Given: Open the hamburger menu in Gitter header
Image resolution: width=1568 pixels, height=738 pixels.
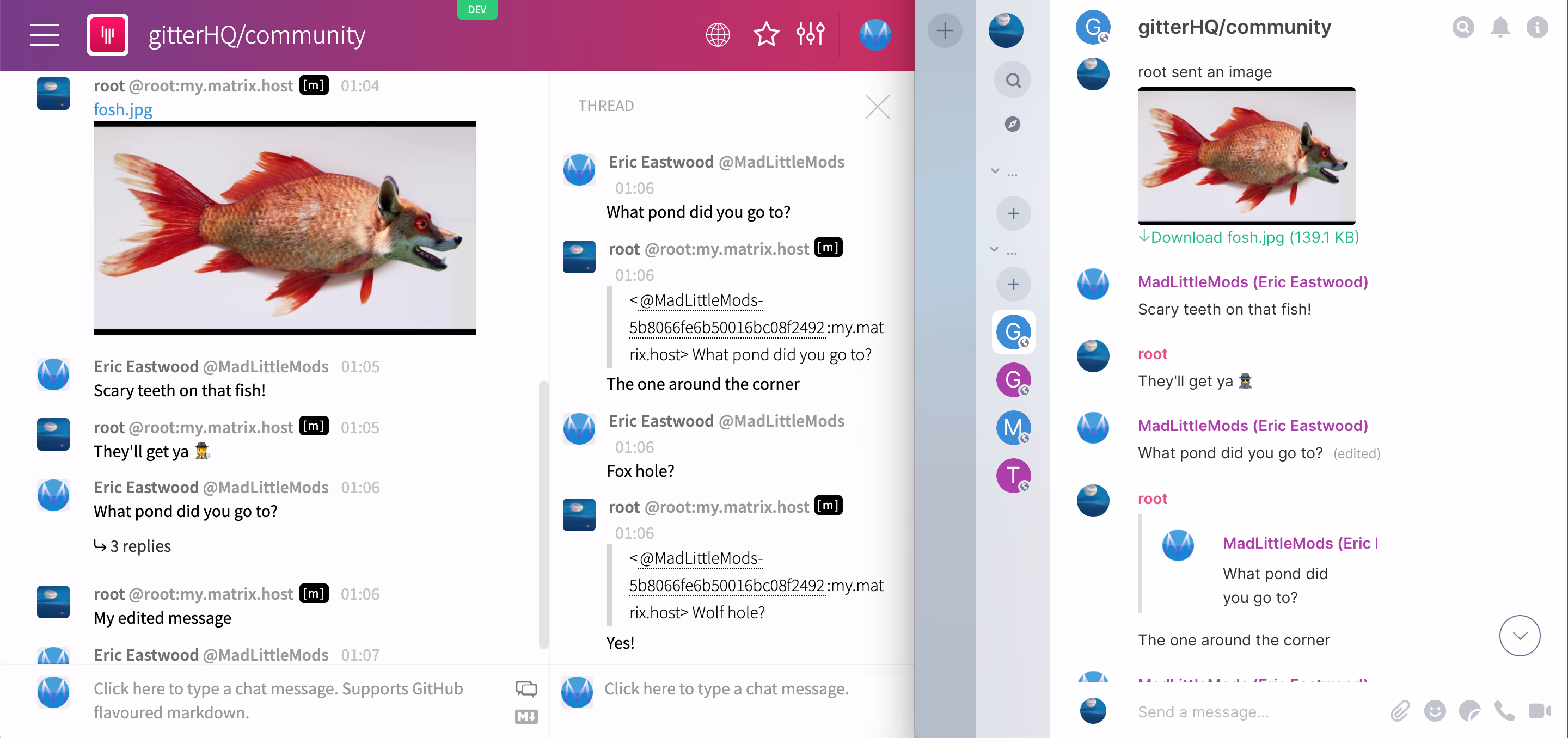Looking at the screenshot, I should click(x=45, y=35).
